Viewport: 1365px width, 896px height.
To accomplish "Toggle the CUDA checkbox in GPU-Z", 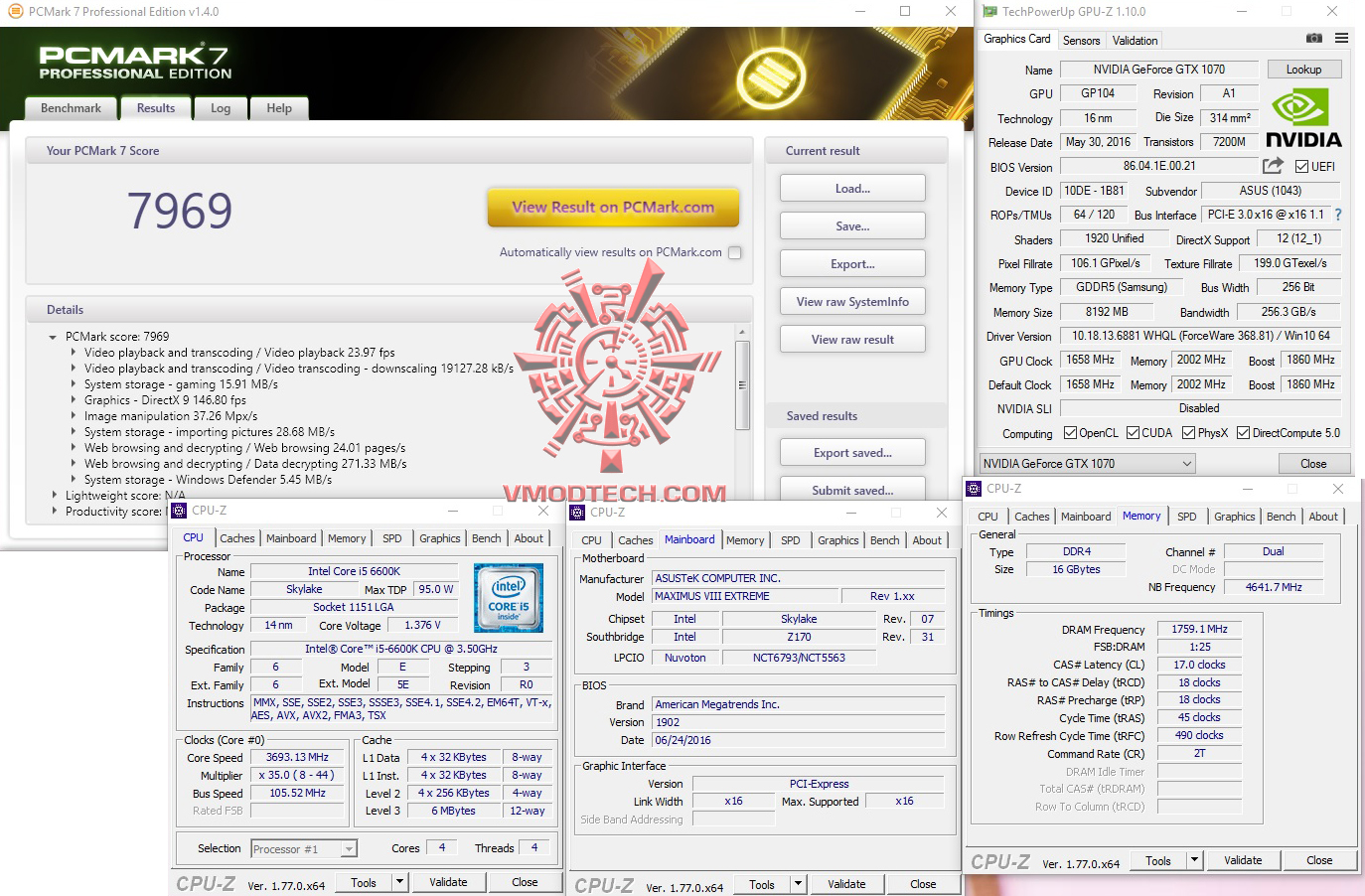I will [1132, 433].
